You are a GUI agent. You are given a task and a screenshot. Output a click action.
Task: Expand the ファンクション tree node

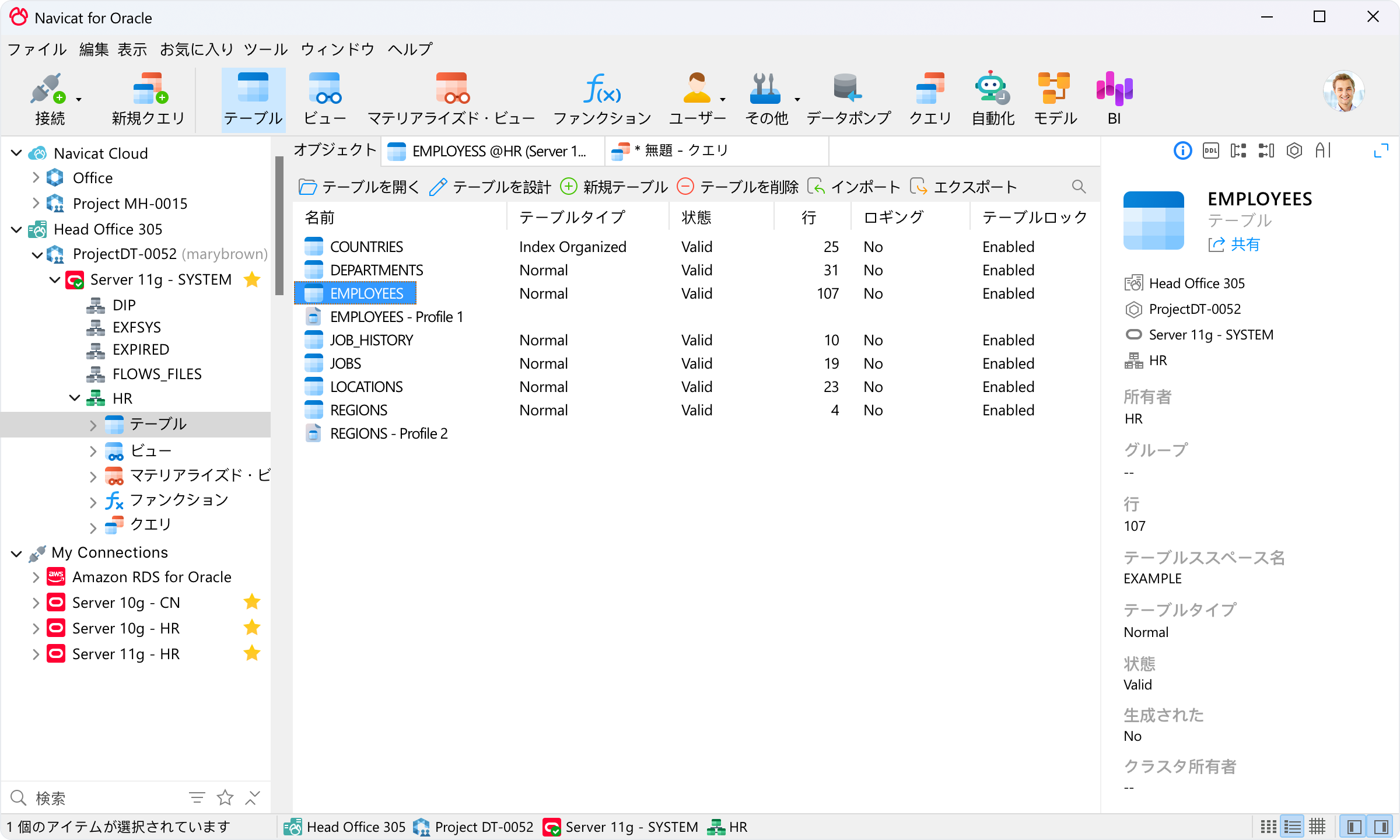93,502
